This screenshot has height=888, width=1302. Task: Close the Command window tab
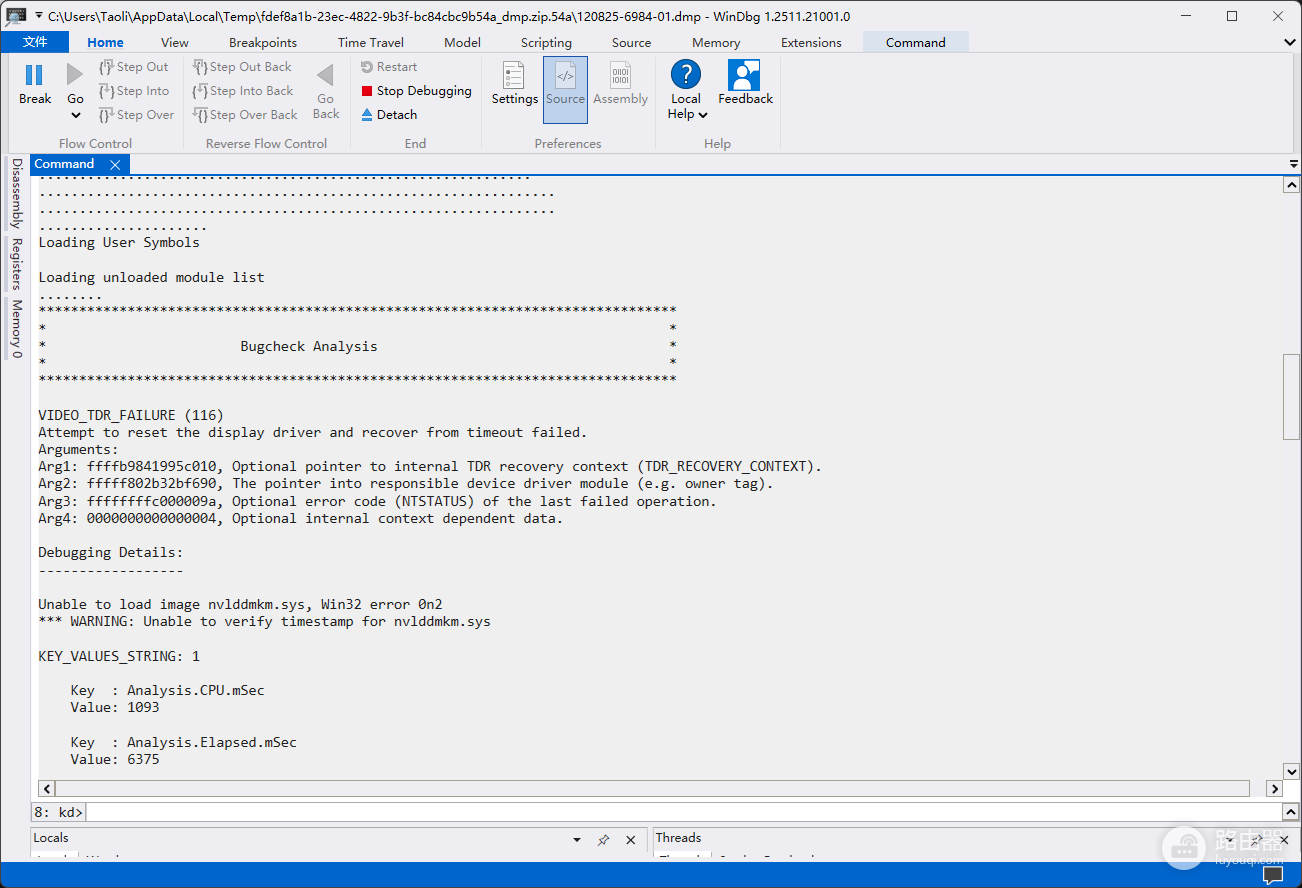click(115, 165)
